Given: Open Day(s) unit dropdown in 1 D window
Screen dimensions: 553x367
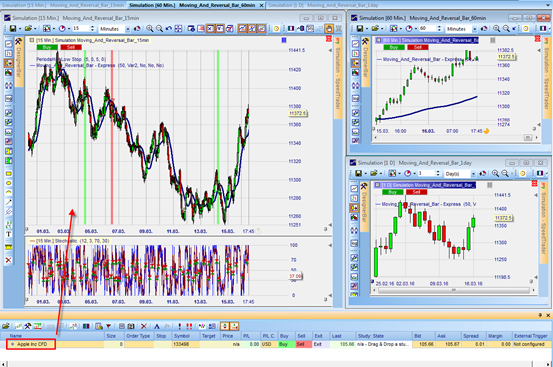Looking at the screenshot, I should 473,173.
